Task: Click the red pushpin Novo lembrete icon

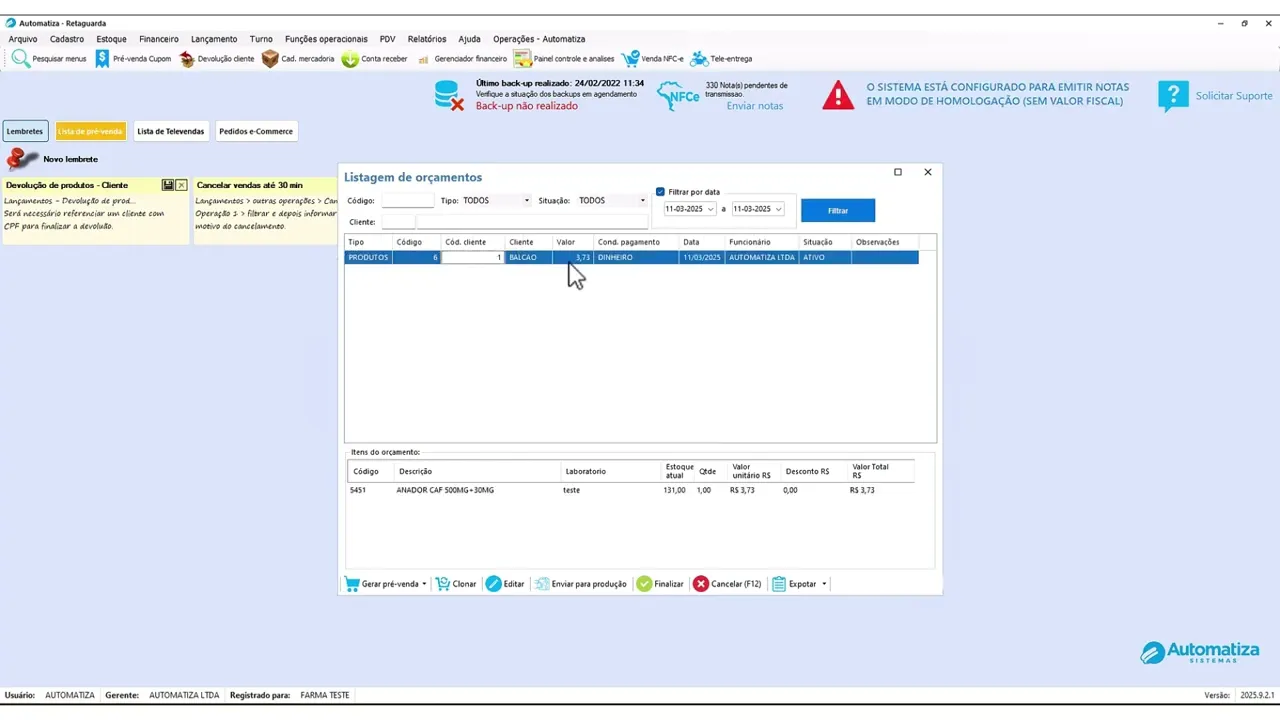Action: tap(21, 159)
